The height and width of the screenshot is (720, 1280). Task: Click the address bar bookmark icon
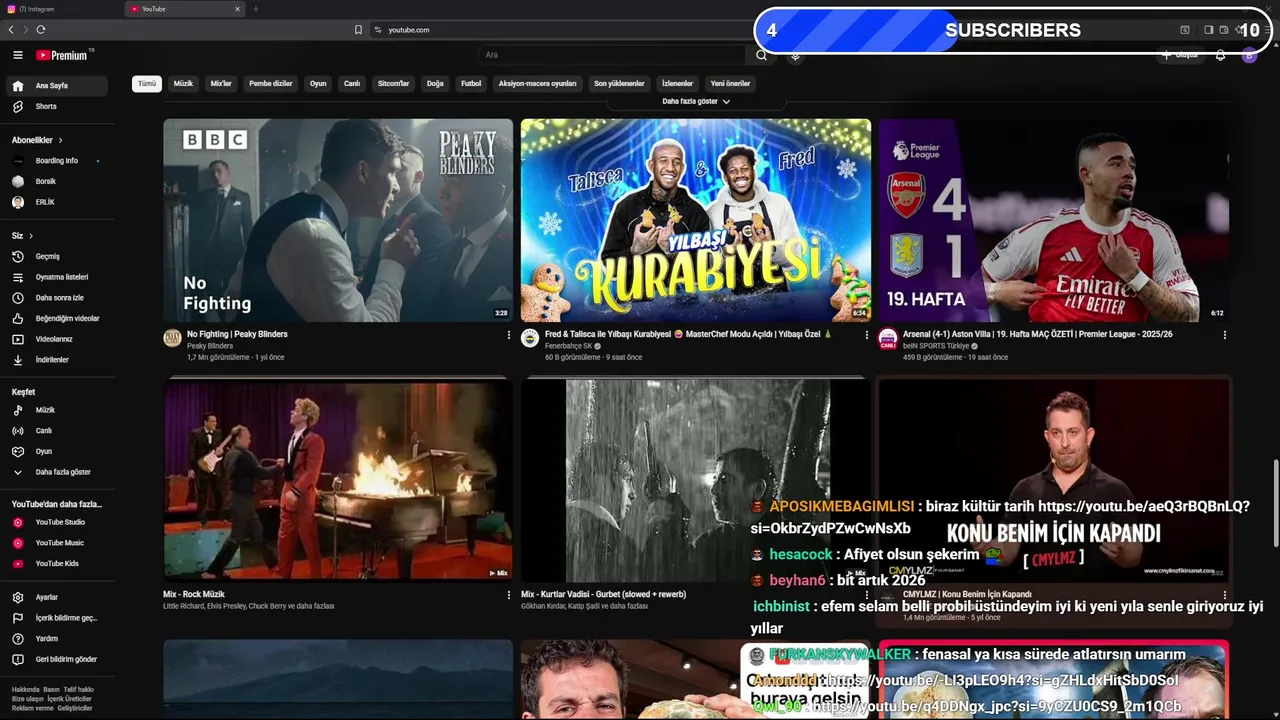click(x=358, y=30)
